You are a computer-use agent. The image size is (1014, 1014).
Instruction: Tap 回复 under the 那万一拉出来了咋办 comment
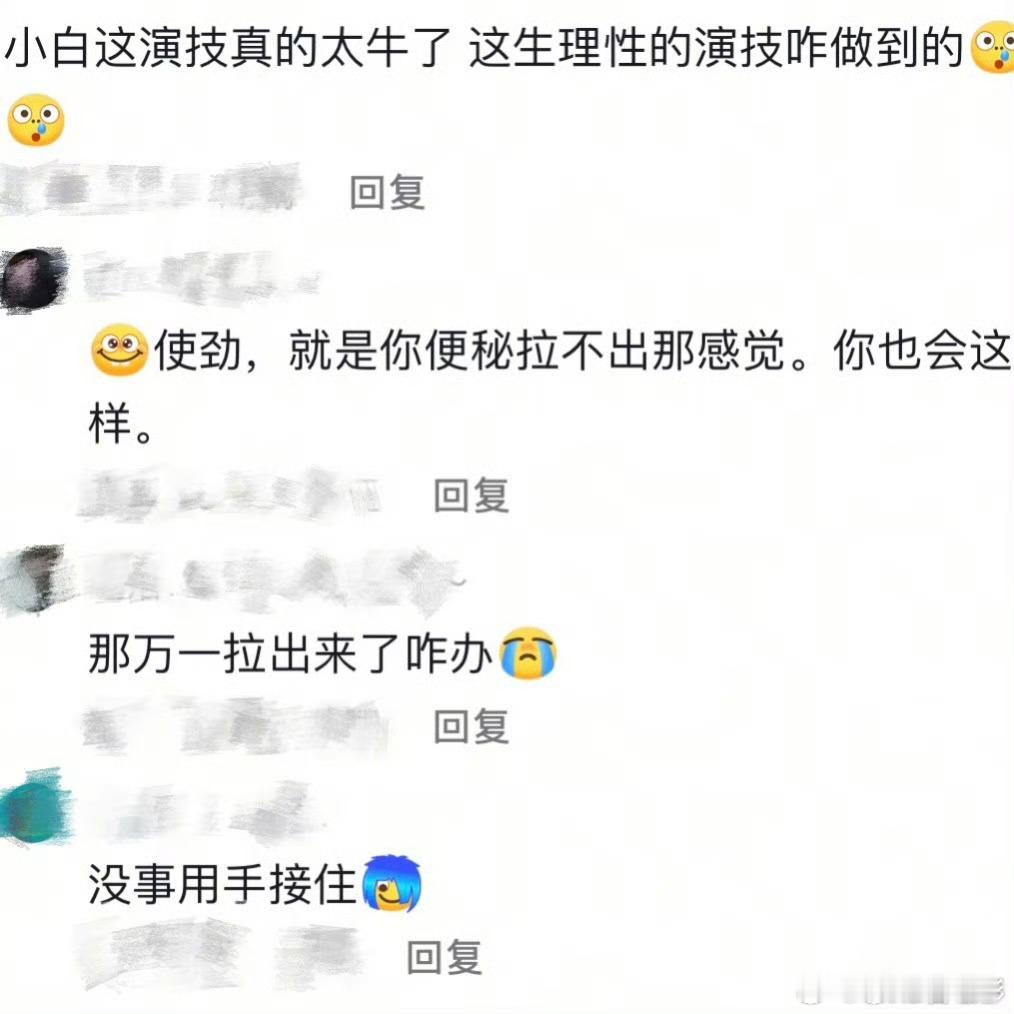pyautogui.click(x=471, y=726)
